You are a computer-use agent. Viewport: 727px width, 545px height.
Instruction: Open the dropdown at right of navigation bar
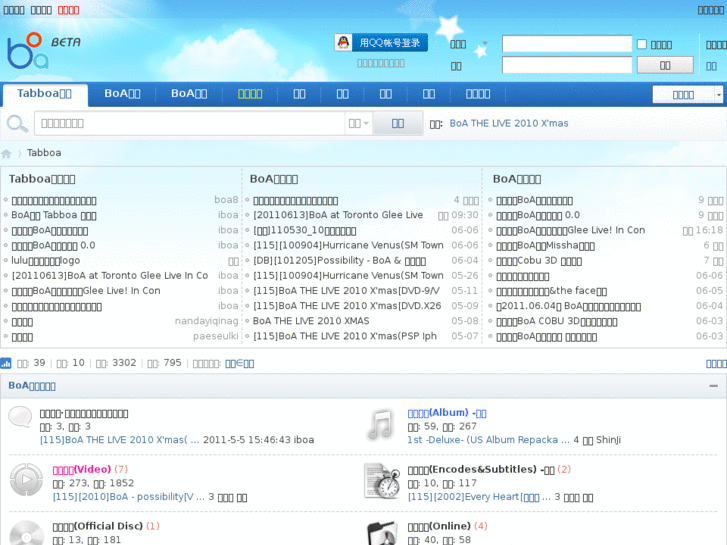tap(687, 94)
